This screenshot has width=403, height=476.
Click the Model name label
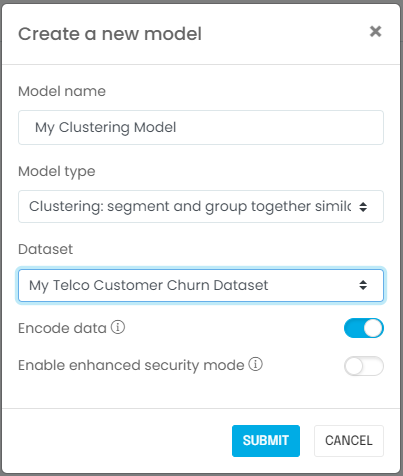coord(62,91)
